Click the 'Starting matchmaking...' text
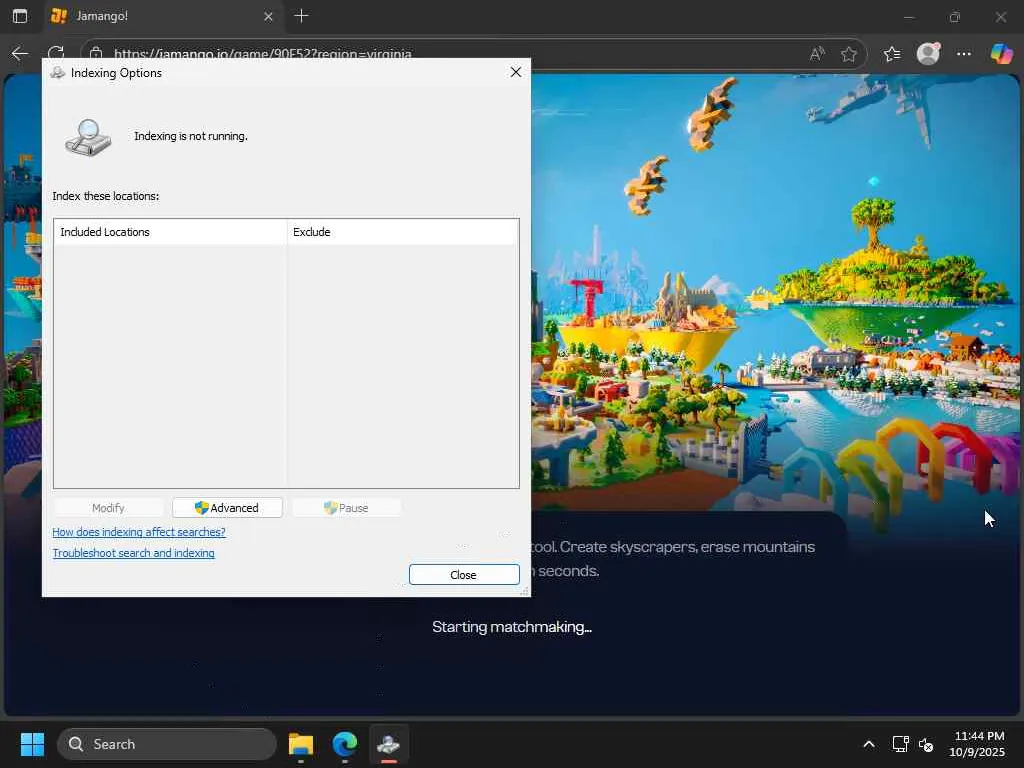The image size is (1024, 768). click(x=512, y=627)
